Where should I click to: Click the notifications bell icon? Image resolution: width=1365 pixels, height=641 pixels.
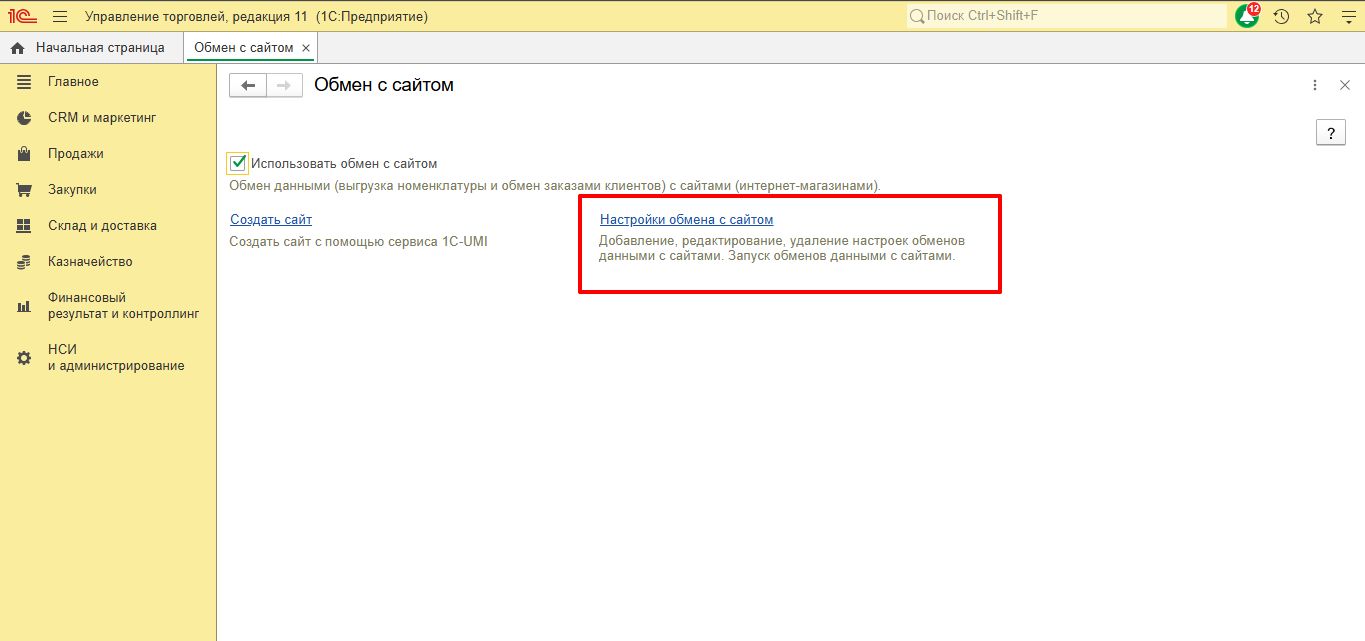pos(1246,16)
